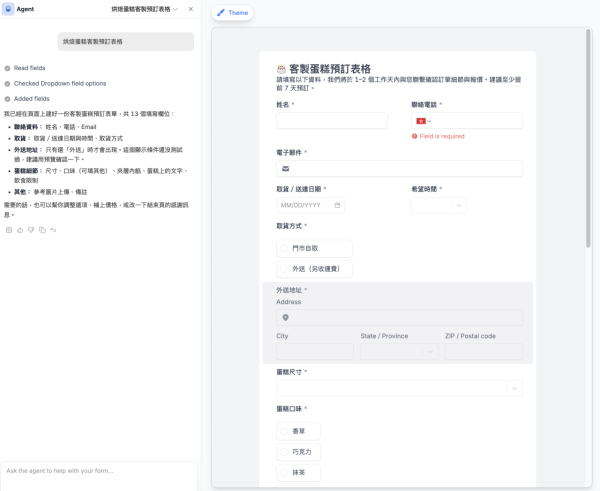600x491 pixels.
Task: Click the MM/DD/YYYY date field
Action: (x=310, y=205)
